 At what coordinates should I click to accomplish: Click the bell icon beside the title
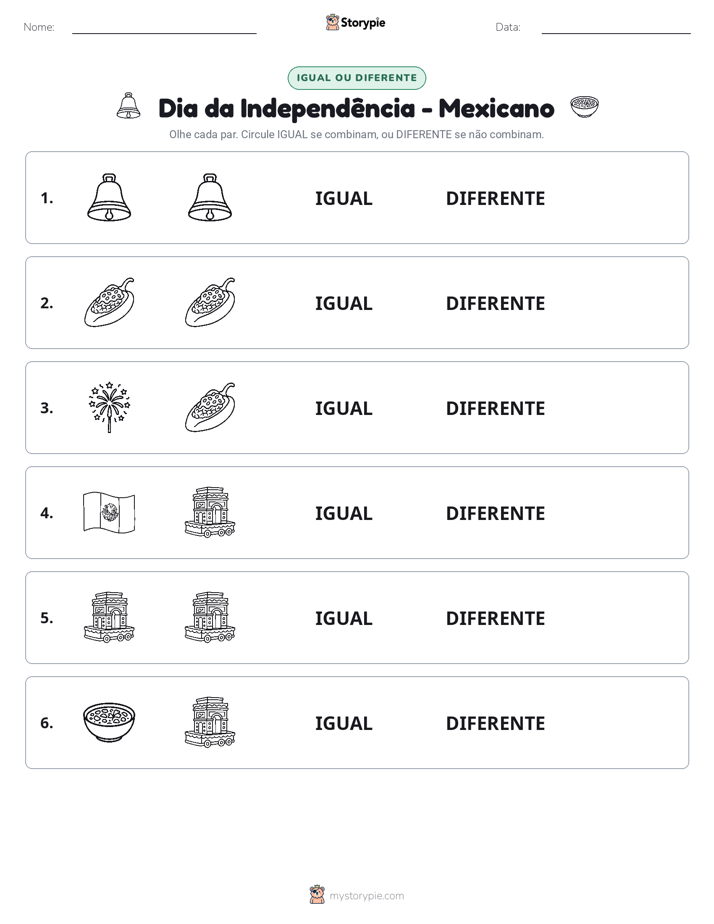click(128, 106)
